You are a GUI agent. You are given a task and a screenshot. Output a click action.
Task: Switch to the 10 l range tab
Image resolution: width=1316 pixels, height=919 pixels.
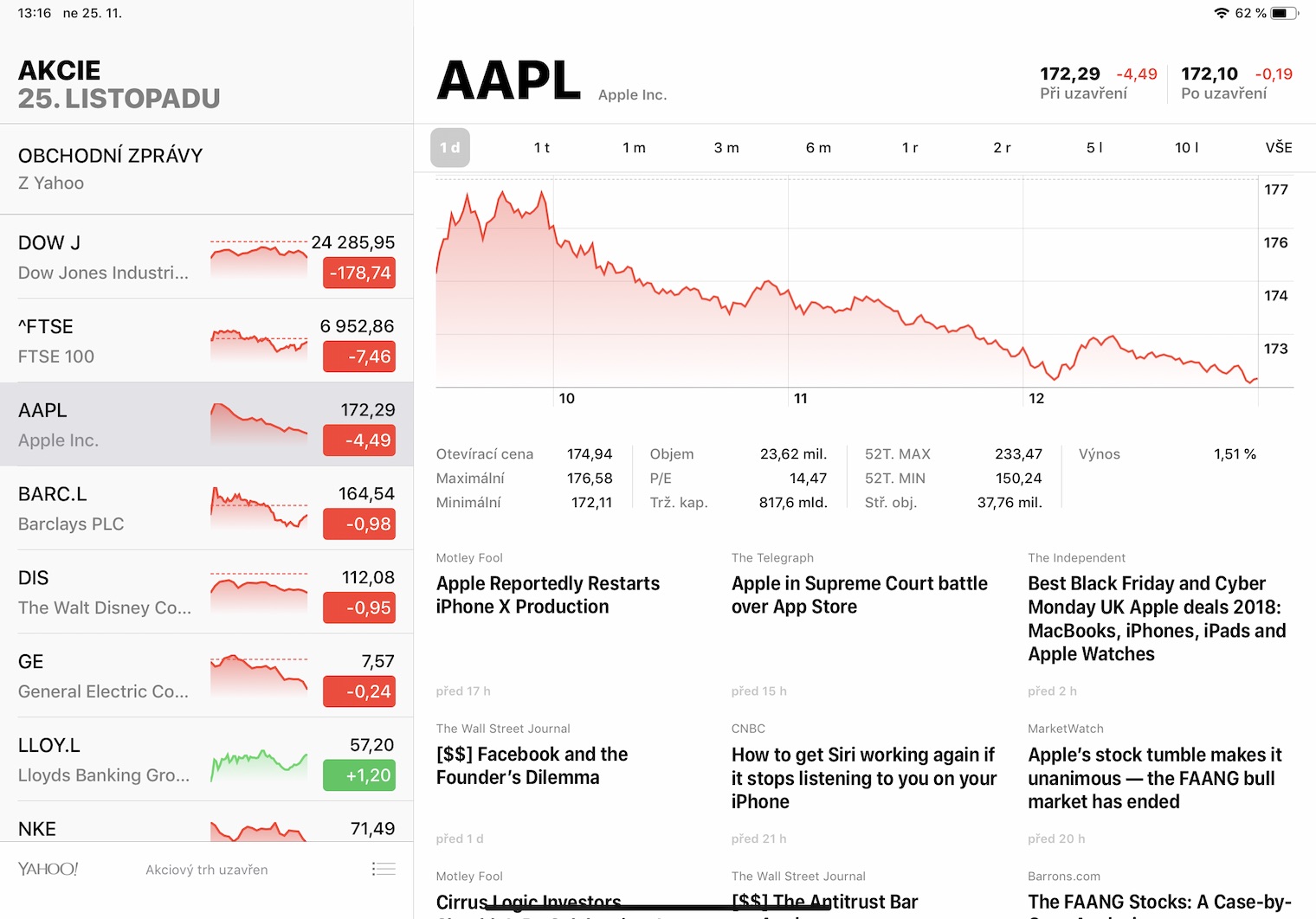1186,147
